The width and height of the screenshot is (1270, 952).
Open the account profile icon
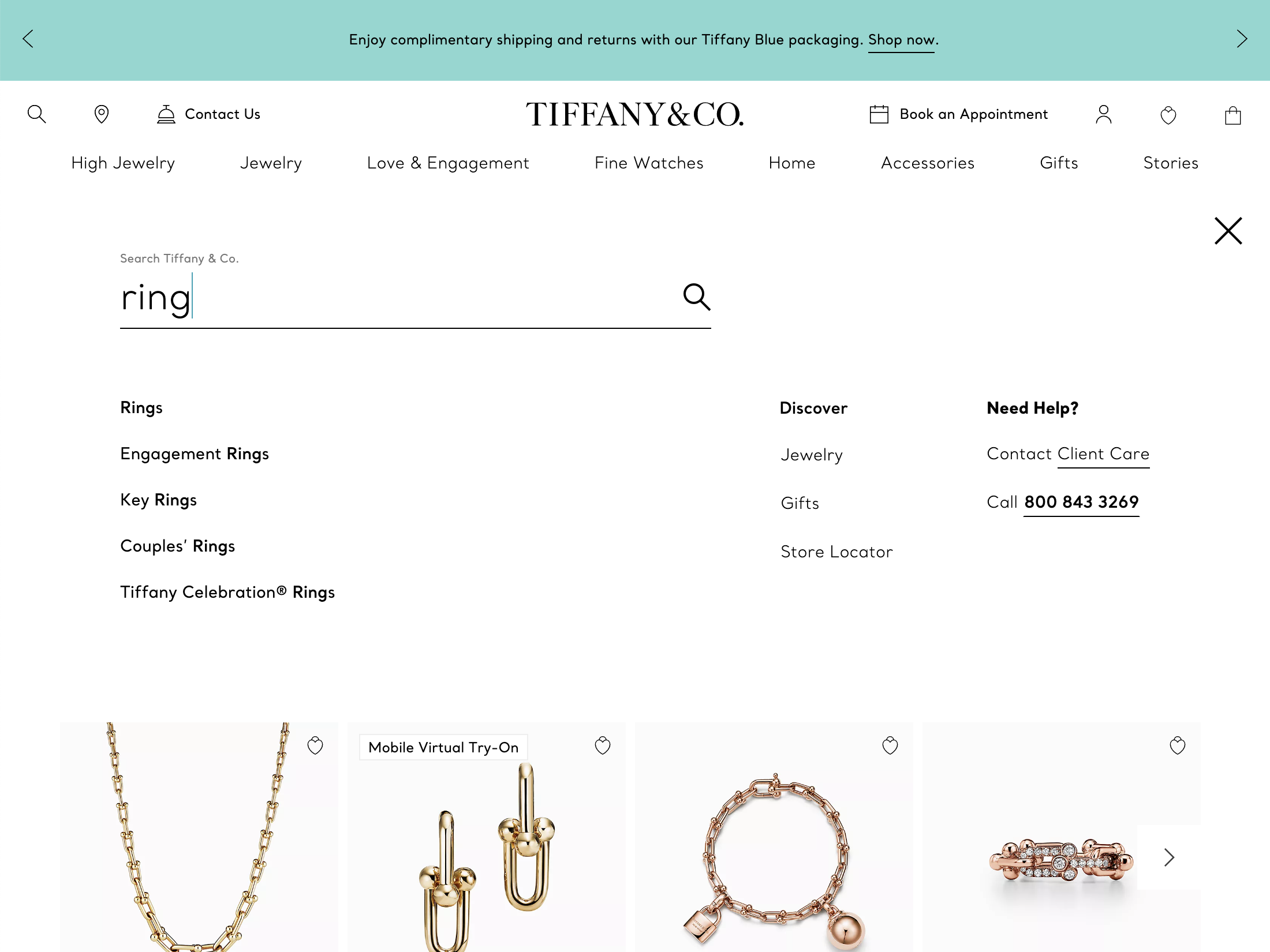pos(1104,114)
